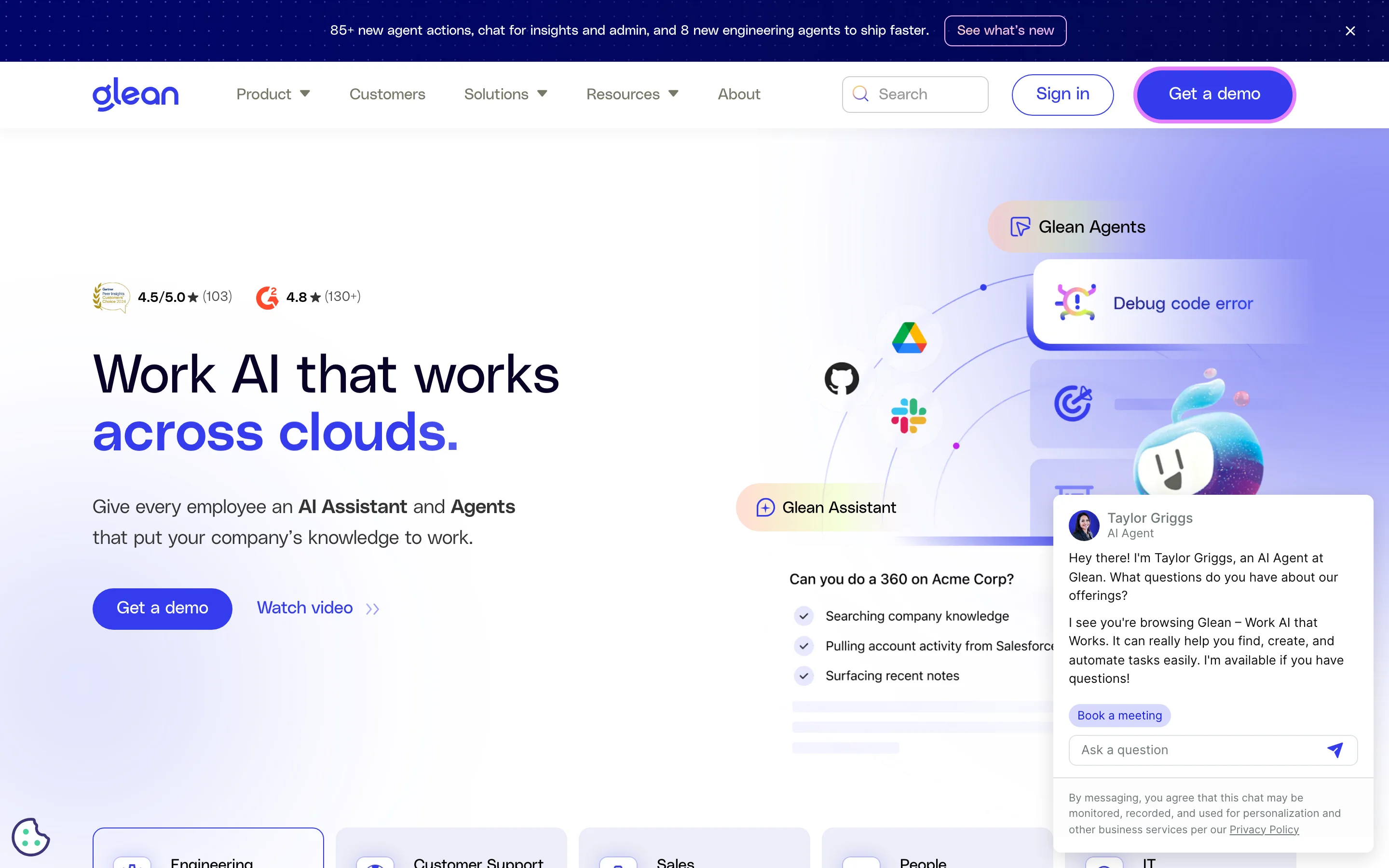Expand the Product dropdown menu
Viewport: 1389px width, 868px height.
click(x=273, y=94)
